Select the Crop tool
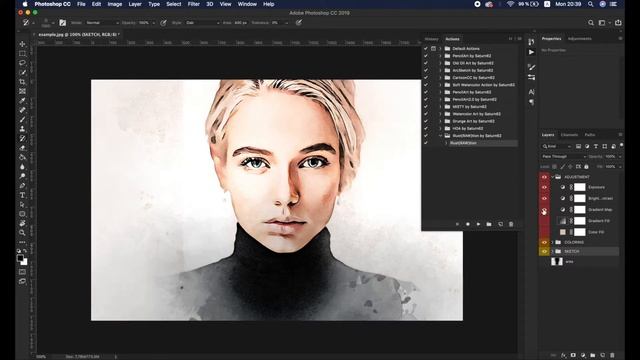 point(22,82)
